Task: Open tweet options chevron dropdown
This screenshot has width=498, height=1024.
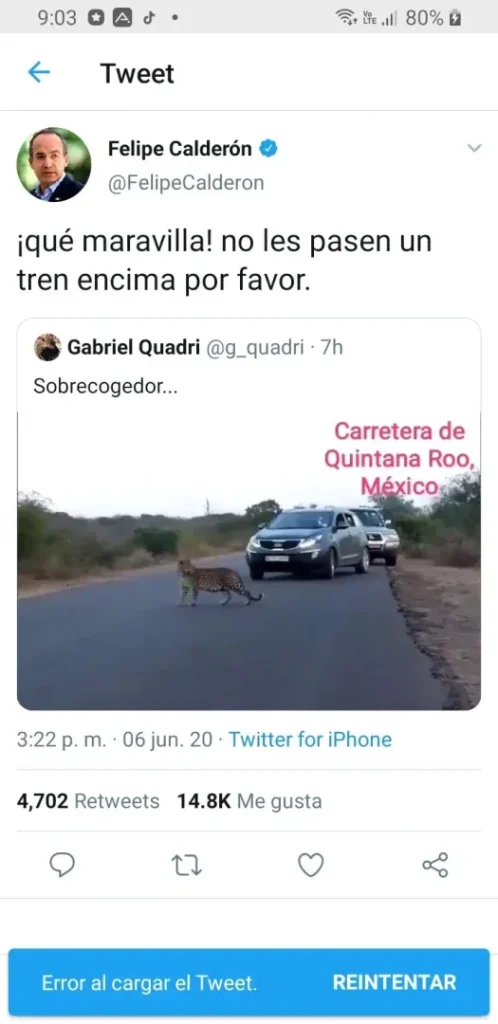Action: click(x=475, y=148)
